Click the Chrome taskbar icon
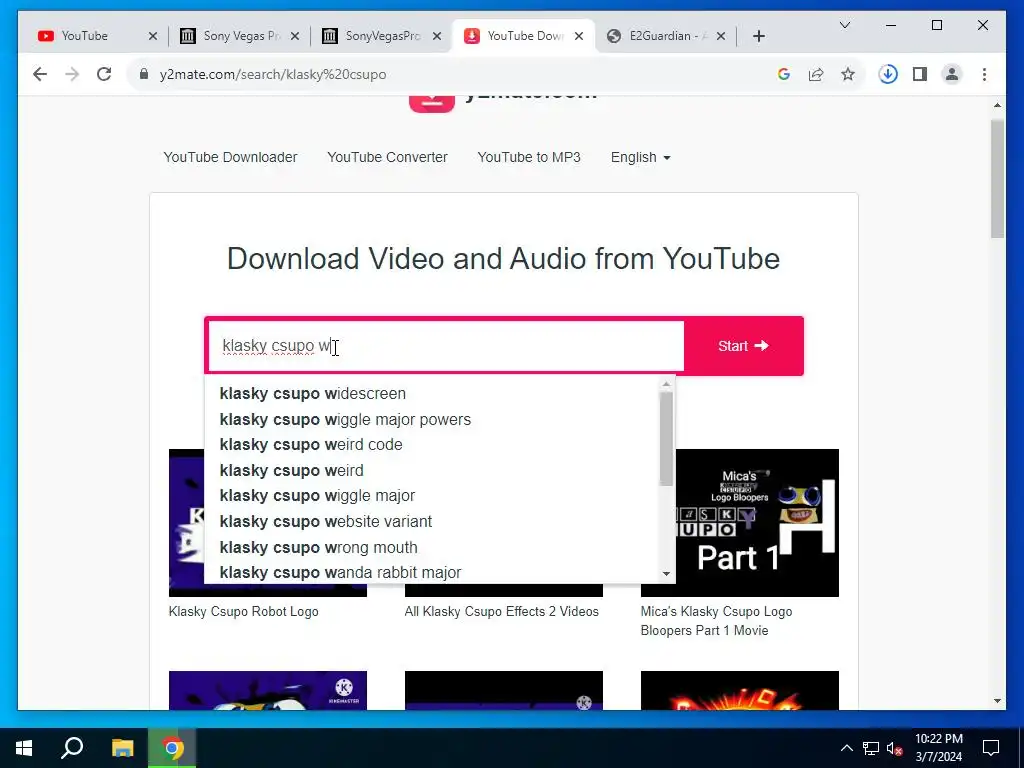This screenshot has width=1024, height=768. coord(172,748)
